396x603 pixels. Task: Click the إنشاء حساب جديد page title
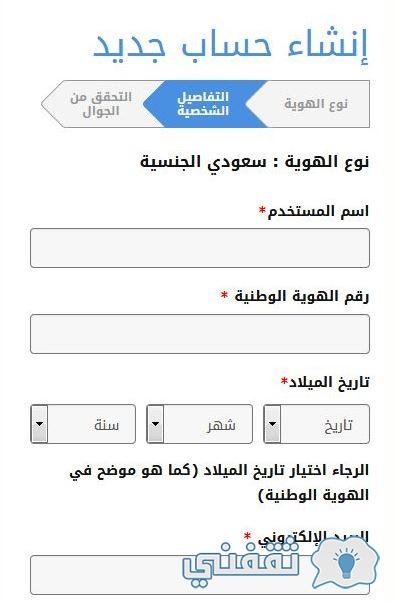point(231,47)
